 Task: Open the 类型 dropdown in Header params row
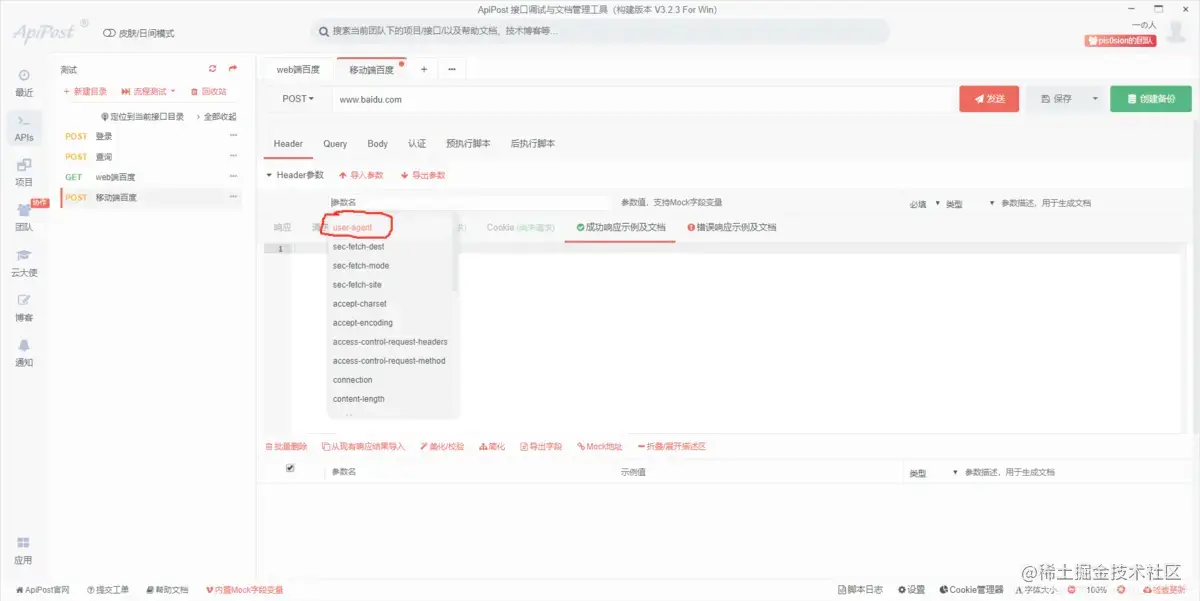pos(969,203)
